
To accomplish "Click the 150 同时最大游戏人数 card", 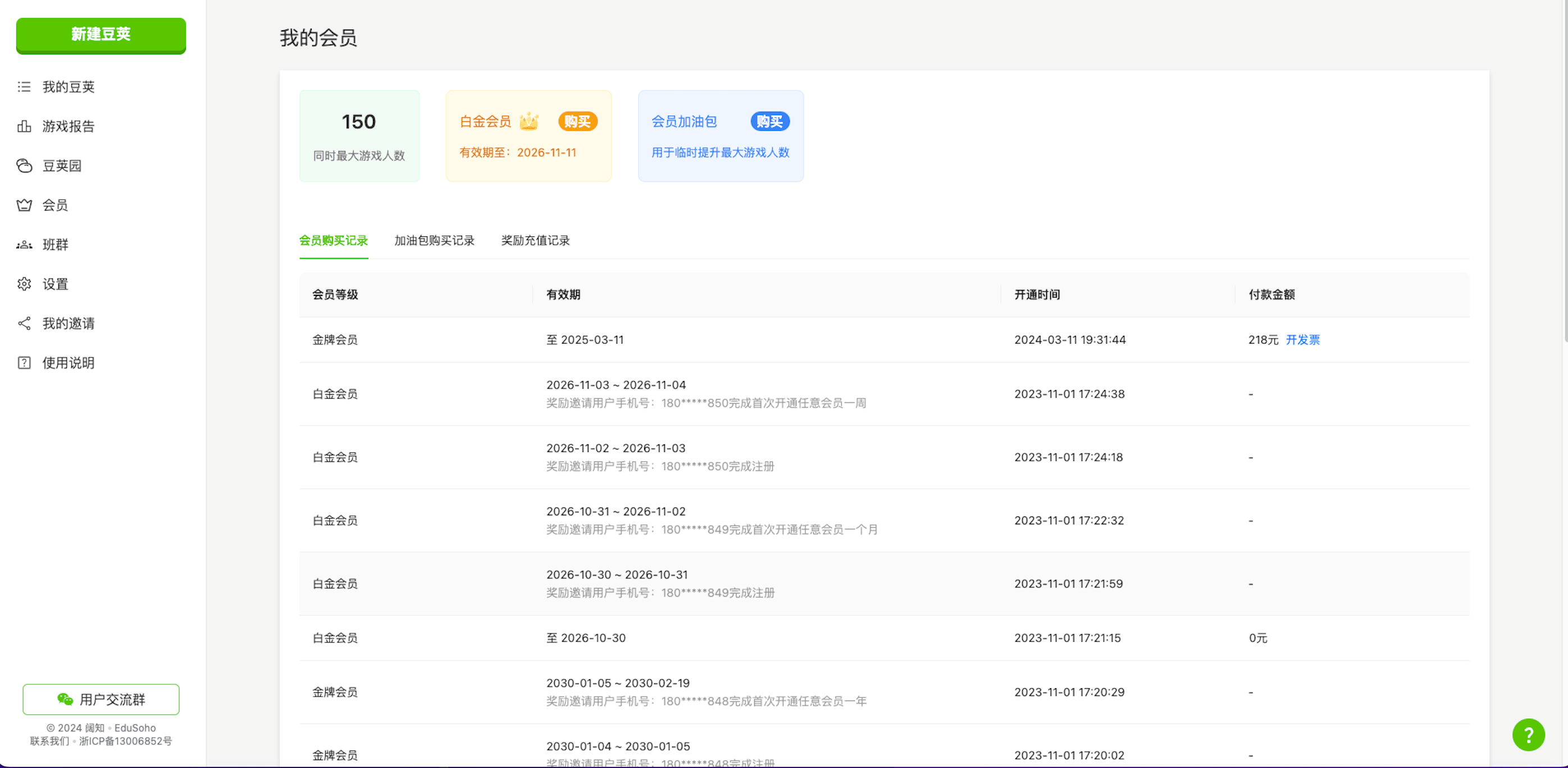I will click(359, 136).
